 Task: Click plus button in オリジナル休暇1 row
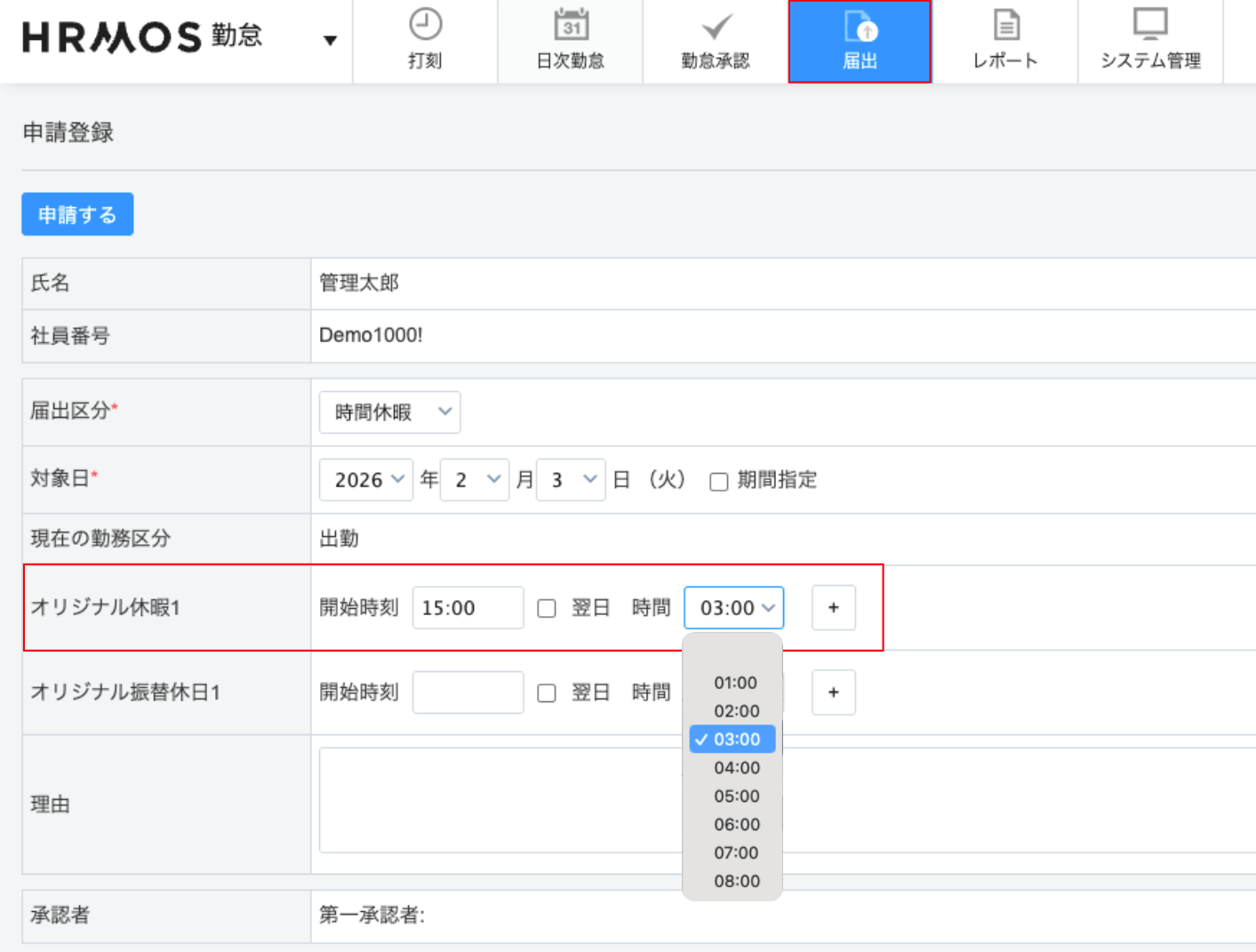833,608
